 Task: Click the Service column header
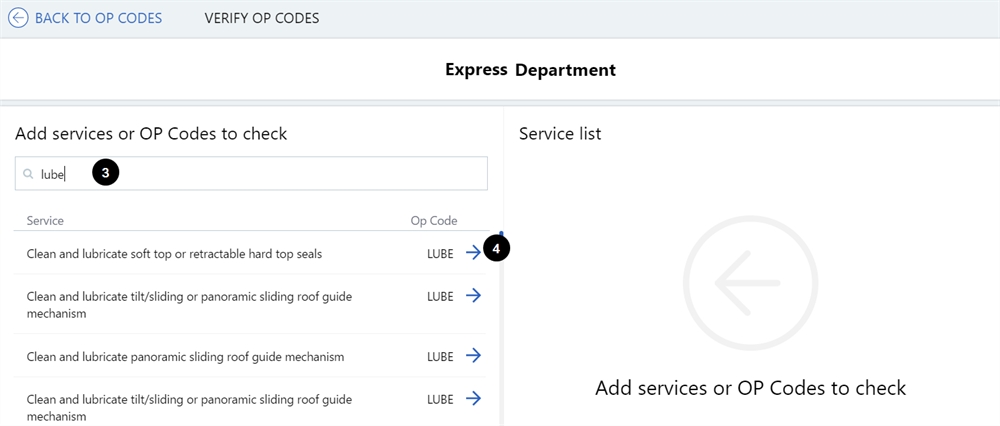coord(45,220)
